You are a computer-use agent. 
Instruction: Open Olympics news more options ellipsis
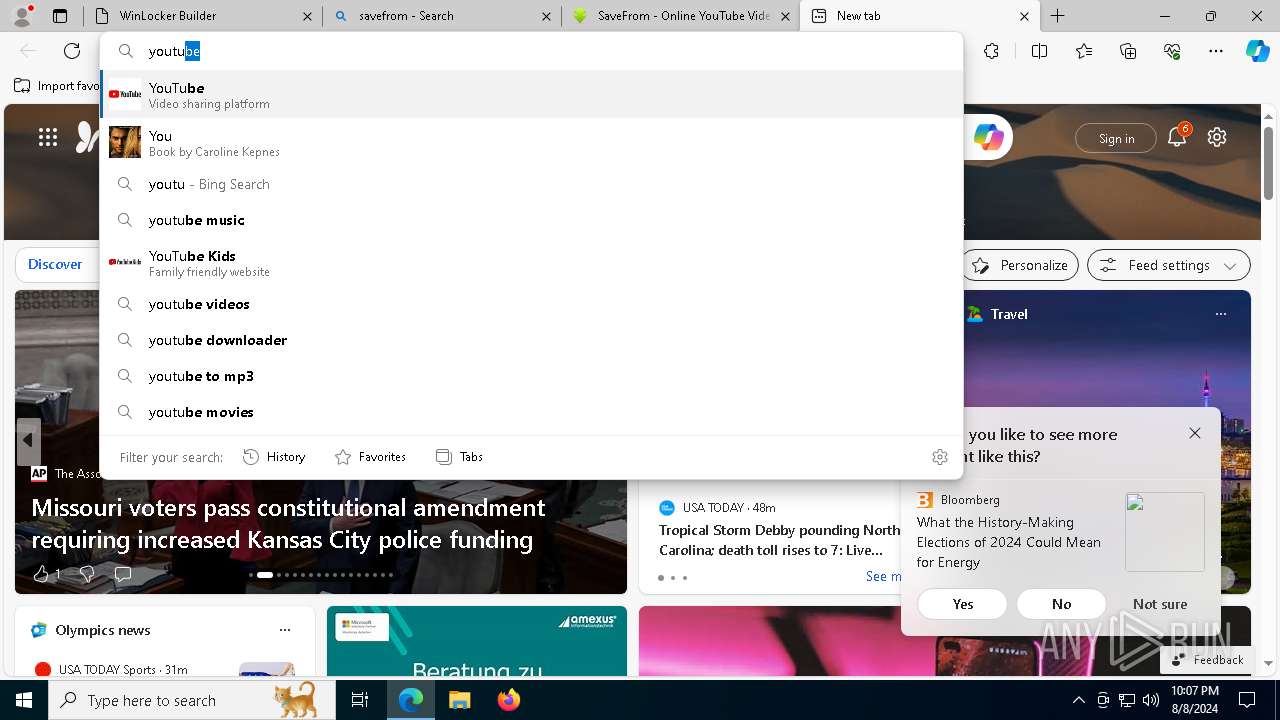pos(285,630)
